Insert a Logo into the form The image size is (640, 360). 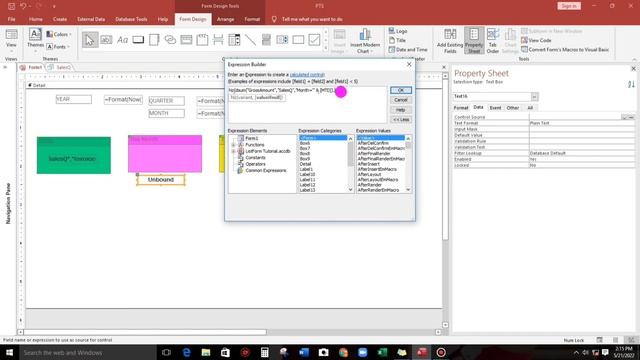pos(398,31)
